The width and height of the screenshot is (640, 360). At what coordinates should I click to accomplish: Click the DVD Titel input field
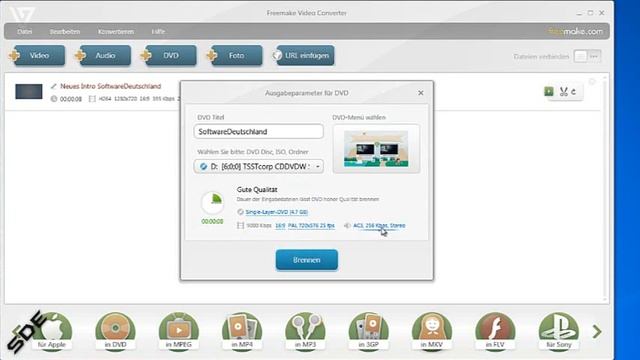[x=259, y=131]
